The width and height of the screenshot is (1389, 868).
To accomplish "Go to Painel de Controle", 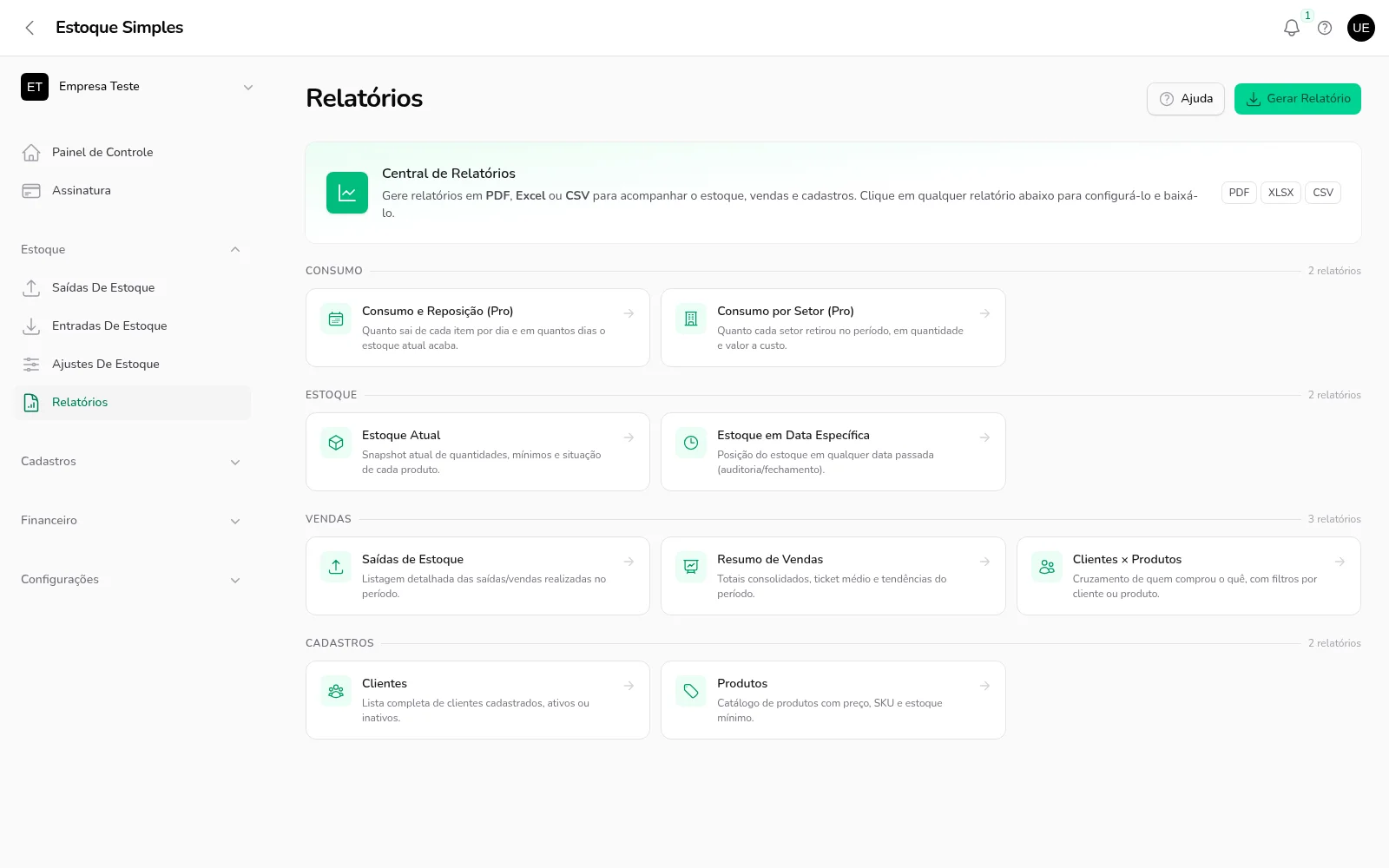I will pyautogui.click(x=132, y=153).
